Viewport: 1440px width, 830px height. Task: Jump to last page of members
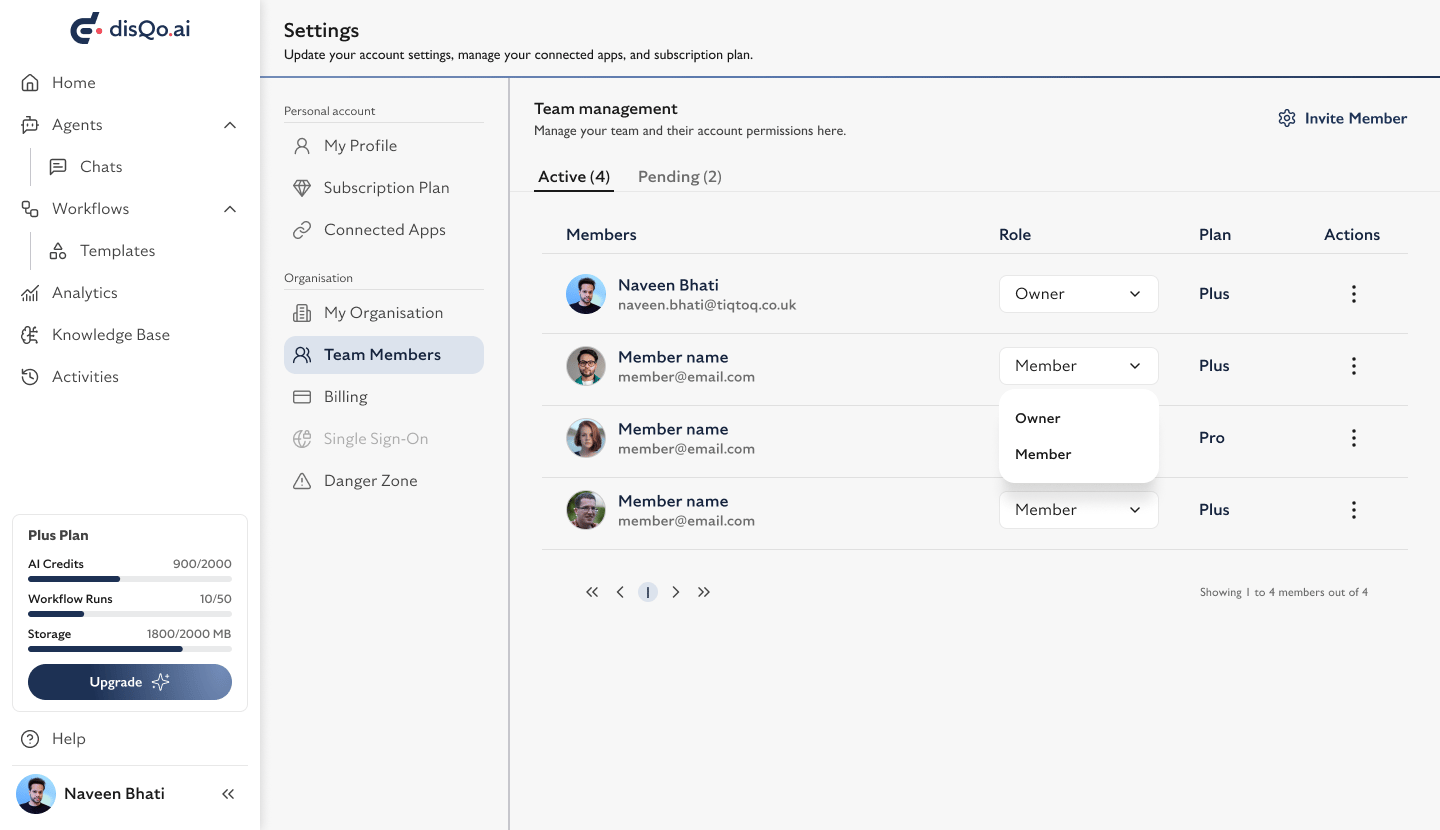click(x=704, y=592)
